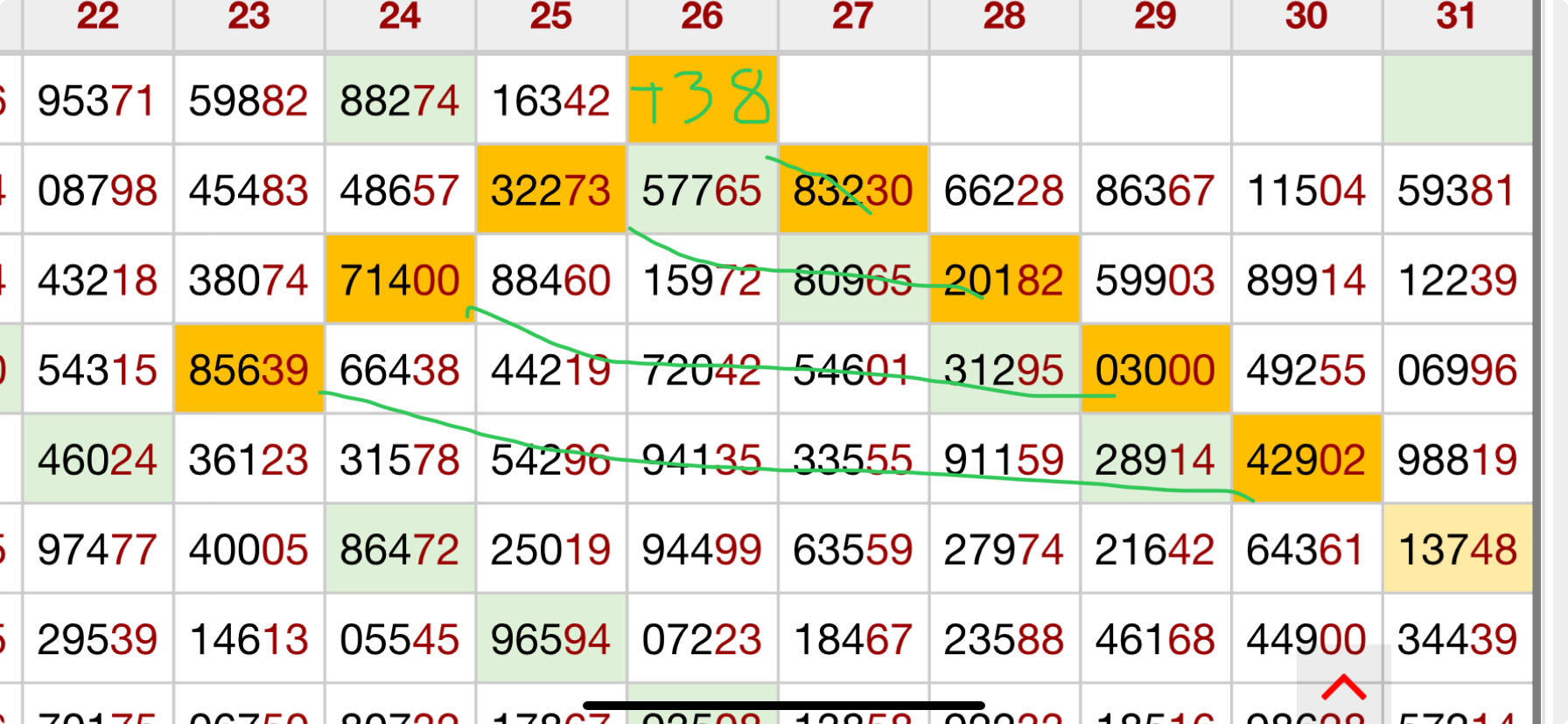This screenshot has height=724, width=1568.
Task: Click orange cell with handwritten +38
Action: (x=702, y=100)
